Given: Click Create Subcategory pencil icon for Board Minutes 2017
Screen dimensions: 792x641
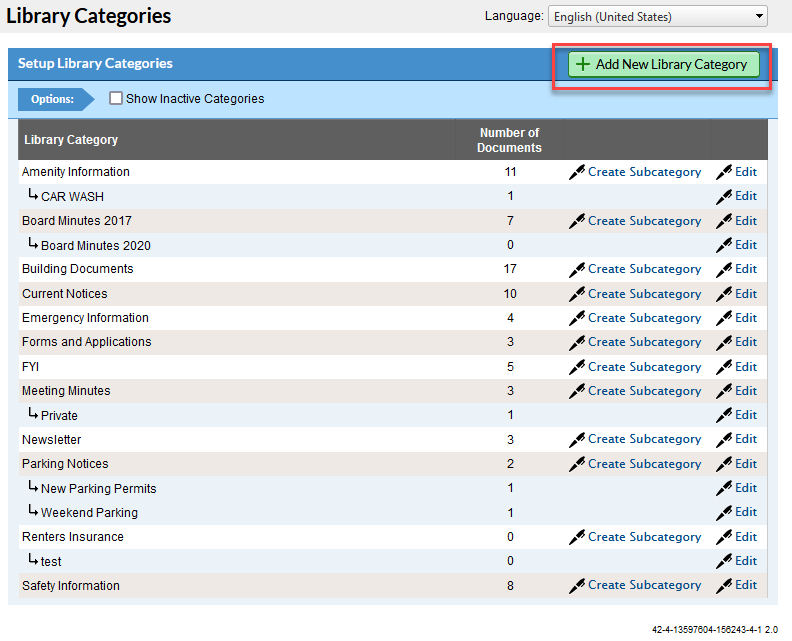Looking at the screenshot, I should click(577, 221).
